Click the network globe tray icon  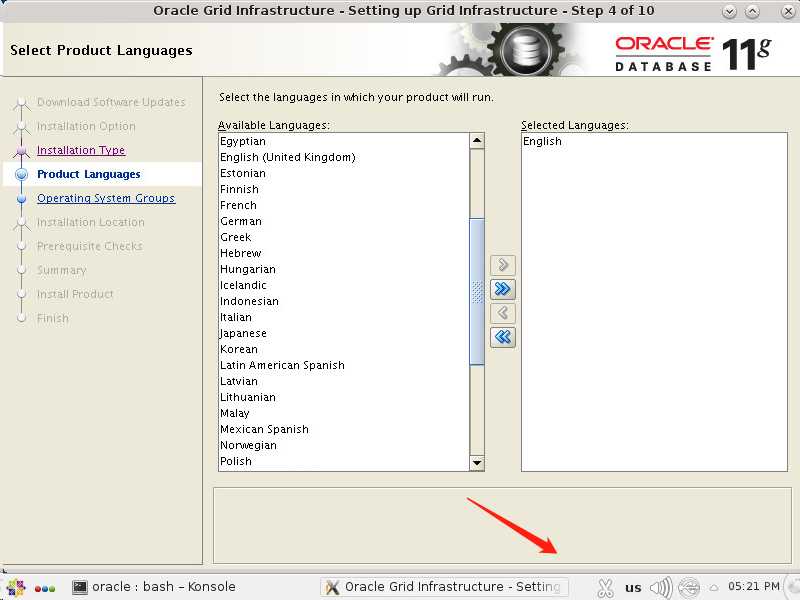pyautogui.click(x=689, y=588)
